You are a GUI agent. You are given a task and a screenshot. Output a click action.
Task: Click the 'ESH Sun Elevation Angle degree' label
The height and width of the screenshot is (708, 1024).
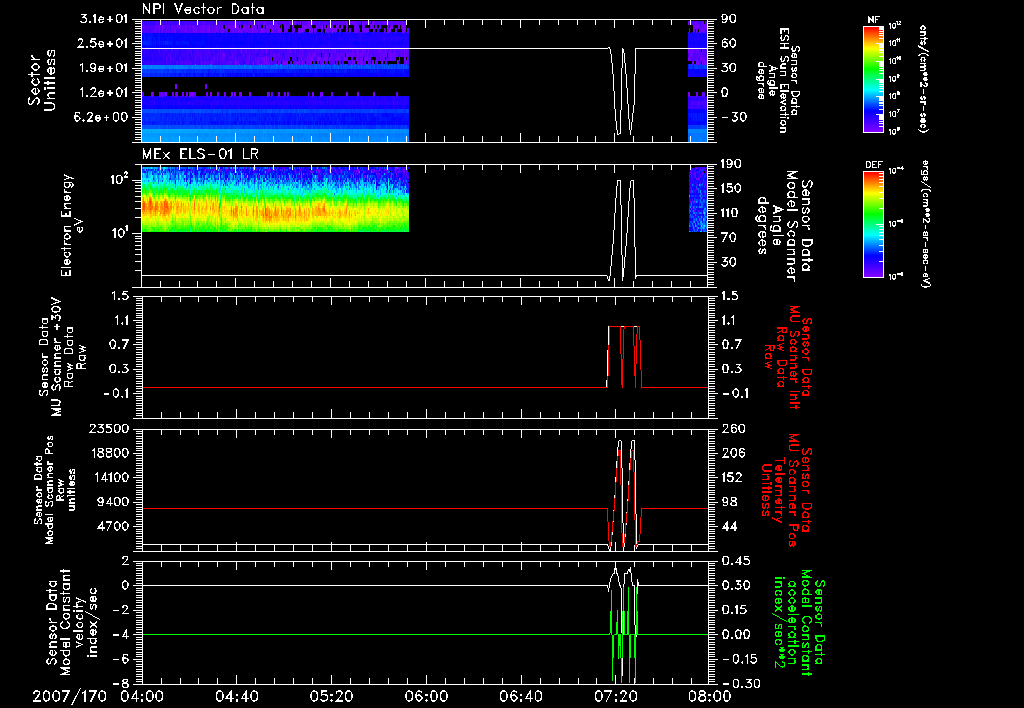[777, 80]
